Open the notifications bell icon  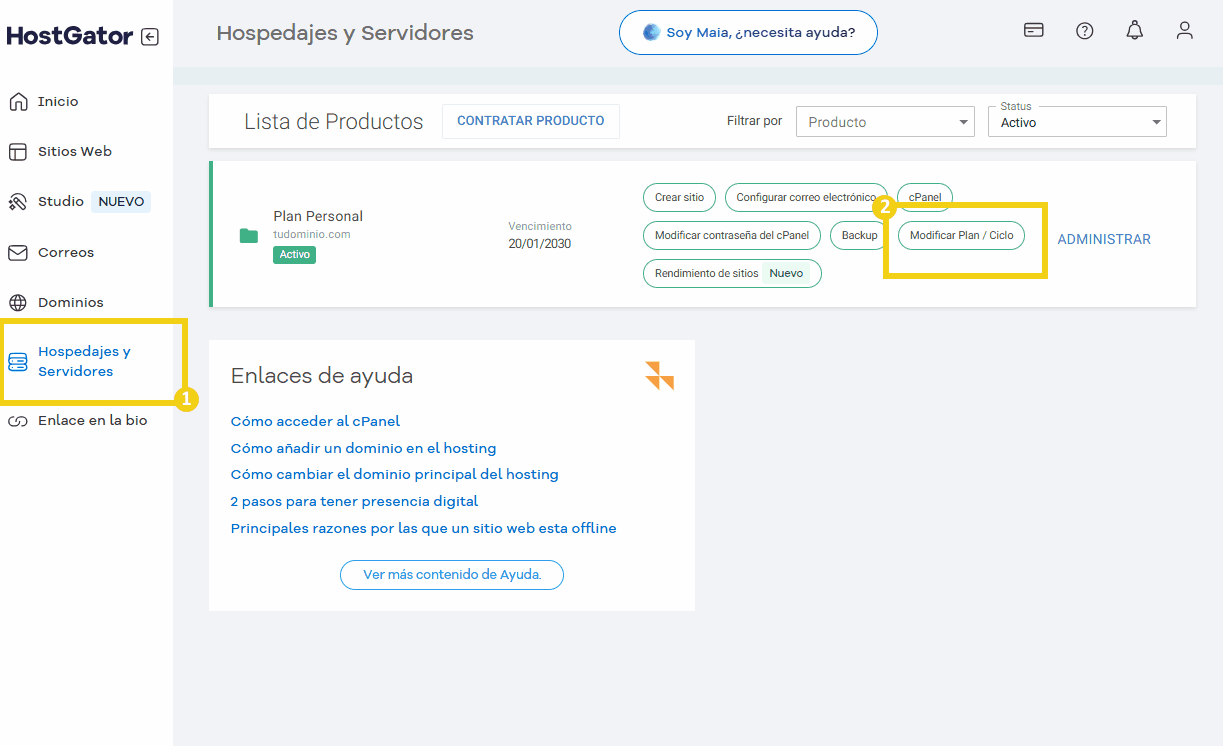[1134, 31]
